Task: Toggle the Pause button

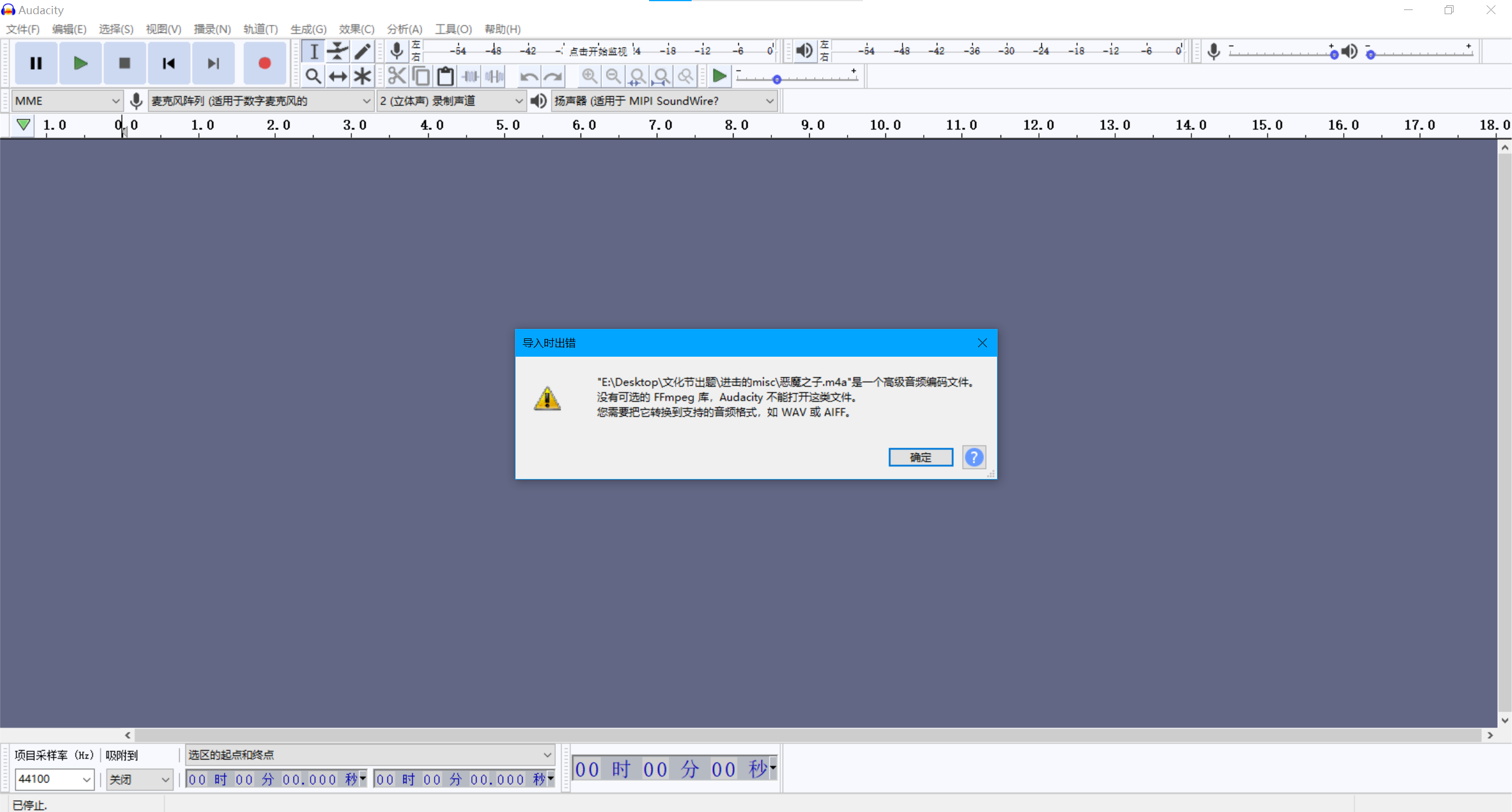Action: coord(36,63)
